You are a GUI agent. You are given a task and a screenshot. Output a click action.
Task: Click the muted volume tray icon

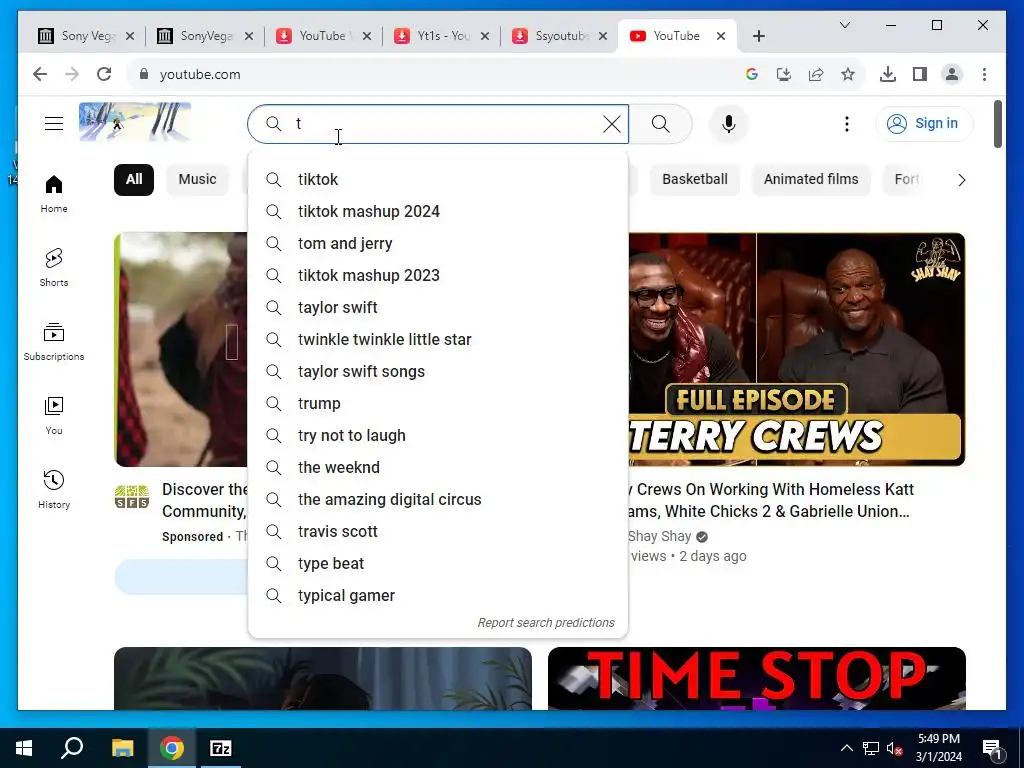click(894, 748)
